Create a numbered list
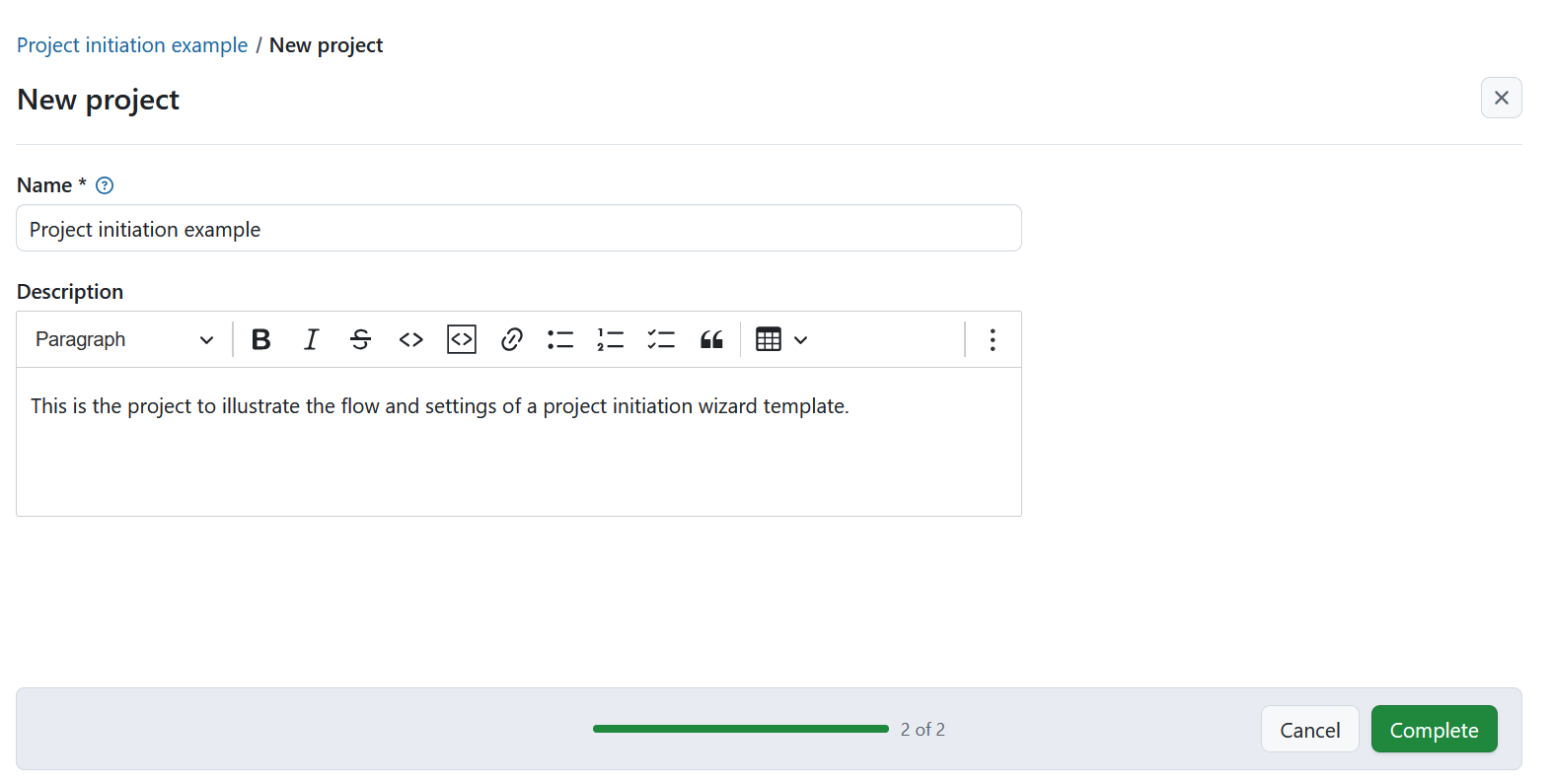The image size is (1552, 784). 610,339
